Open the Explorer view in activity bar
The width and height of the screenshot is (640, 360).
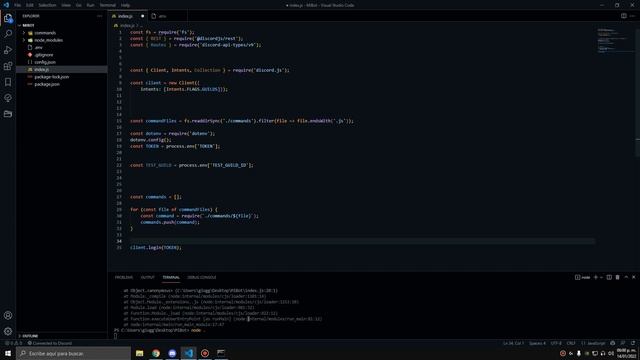pos(8,18)
